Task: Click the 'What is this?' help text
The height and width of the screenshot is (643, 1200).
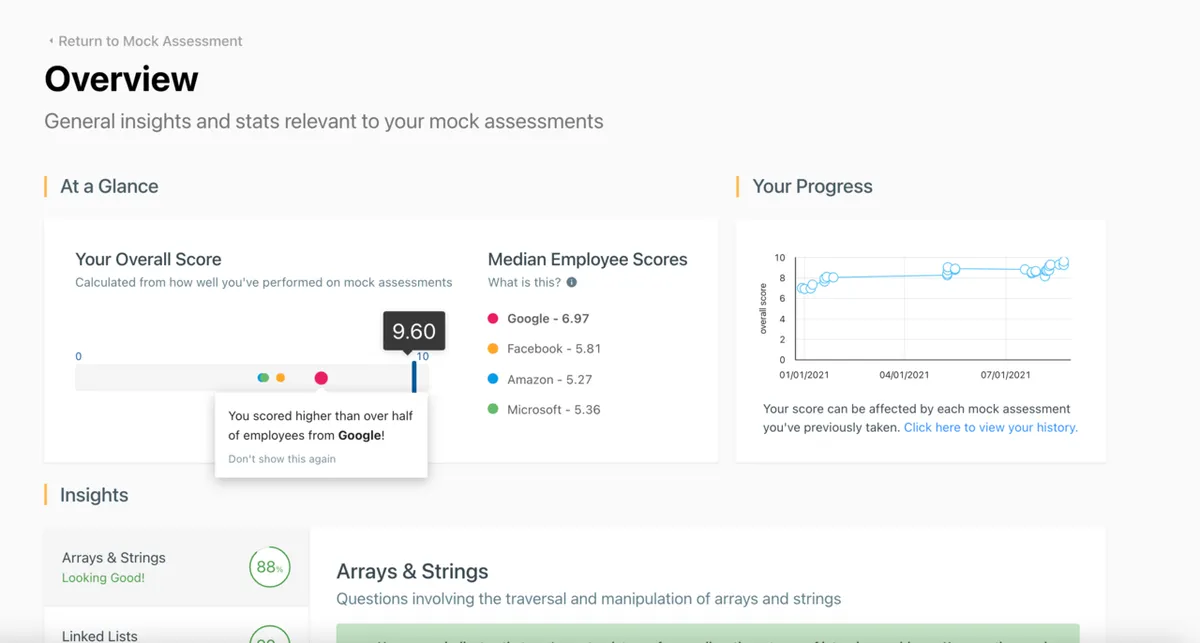Action: [x=525, y=283]
